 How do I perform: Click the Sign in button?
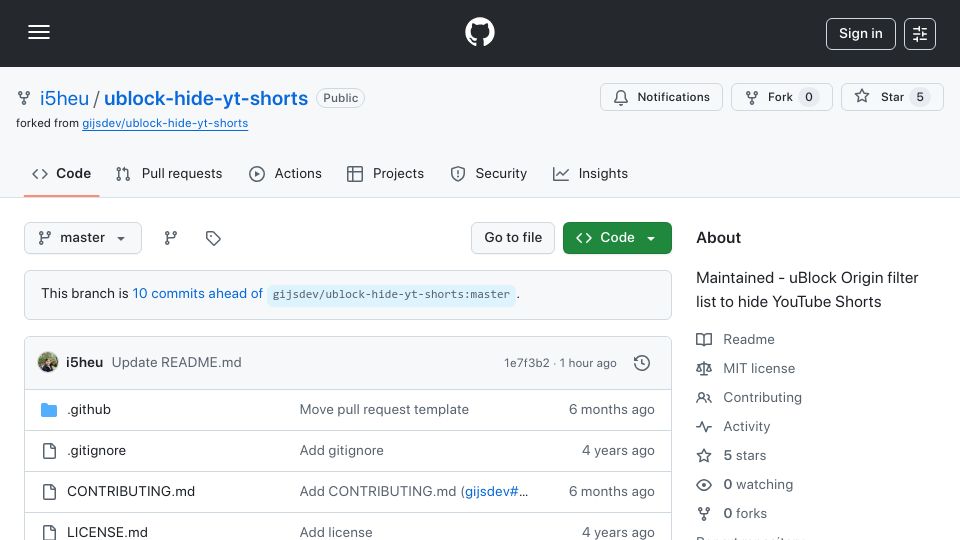tap(860, 34)
